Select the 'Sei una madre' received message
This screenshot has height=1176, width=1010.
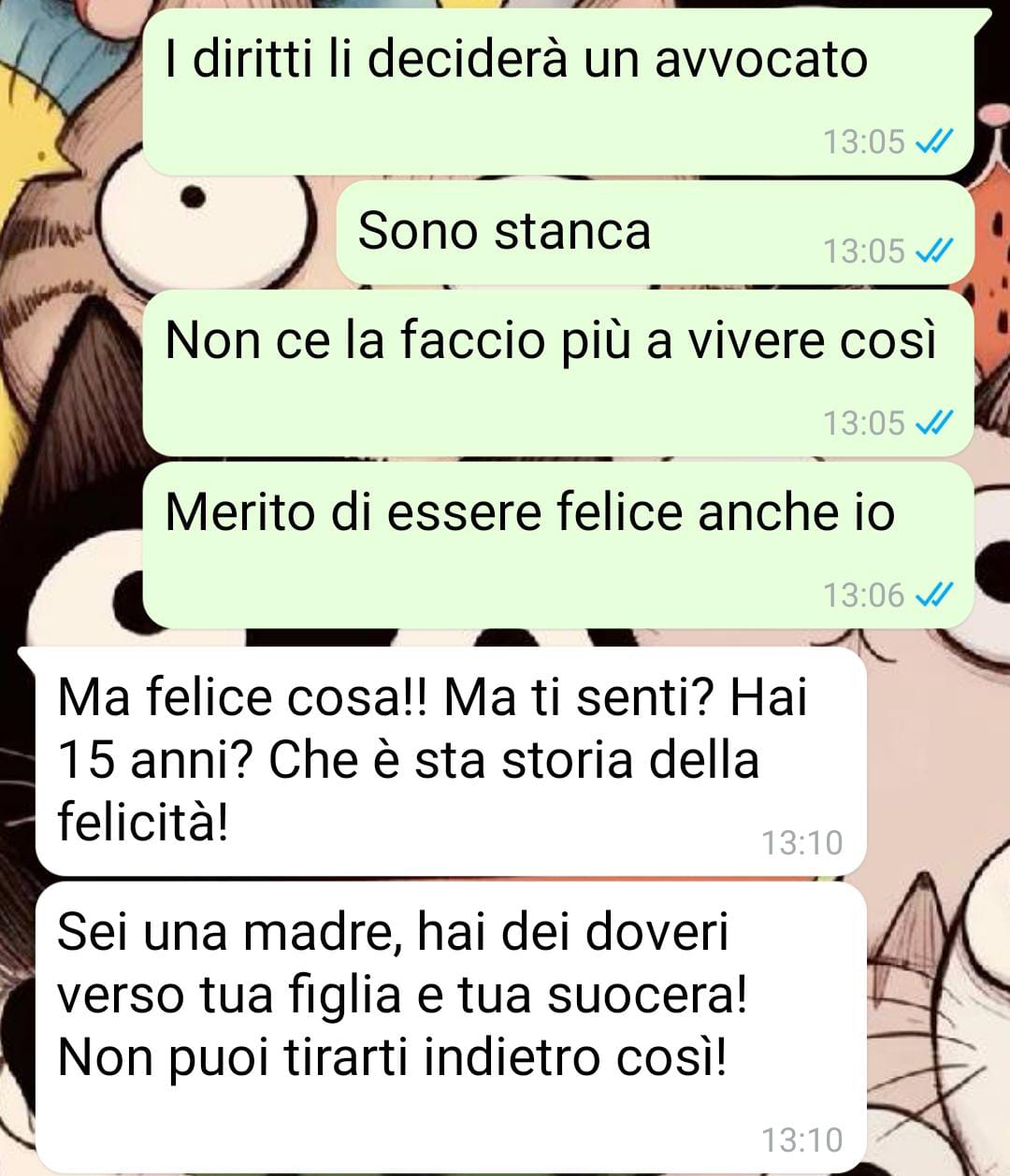[x=451, y=1027]
